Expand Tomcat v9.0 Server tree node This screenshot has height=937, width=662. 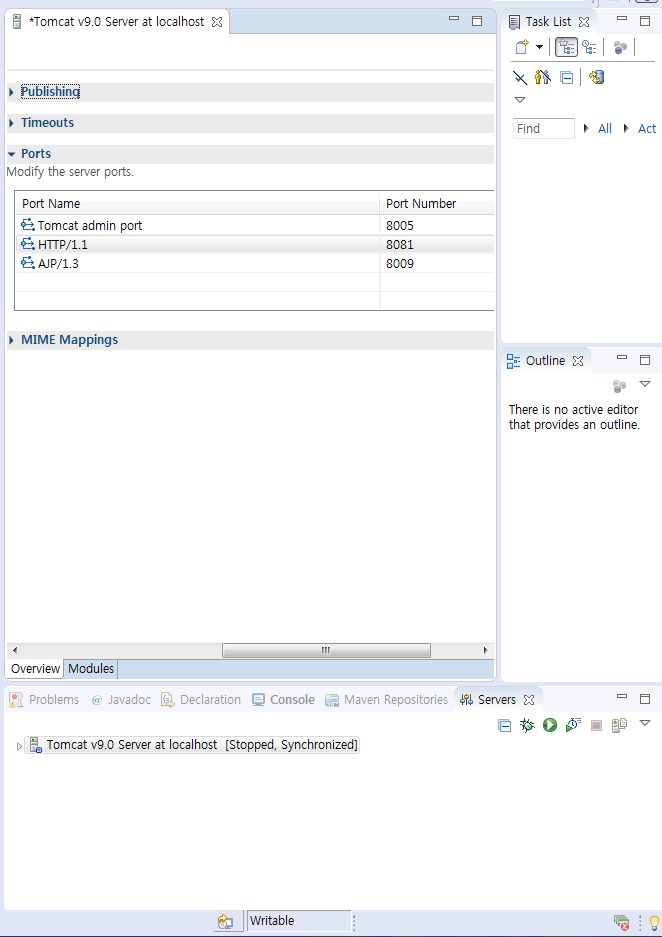point(19,746)
